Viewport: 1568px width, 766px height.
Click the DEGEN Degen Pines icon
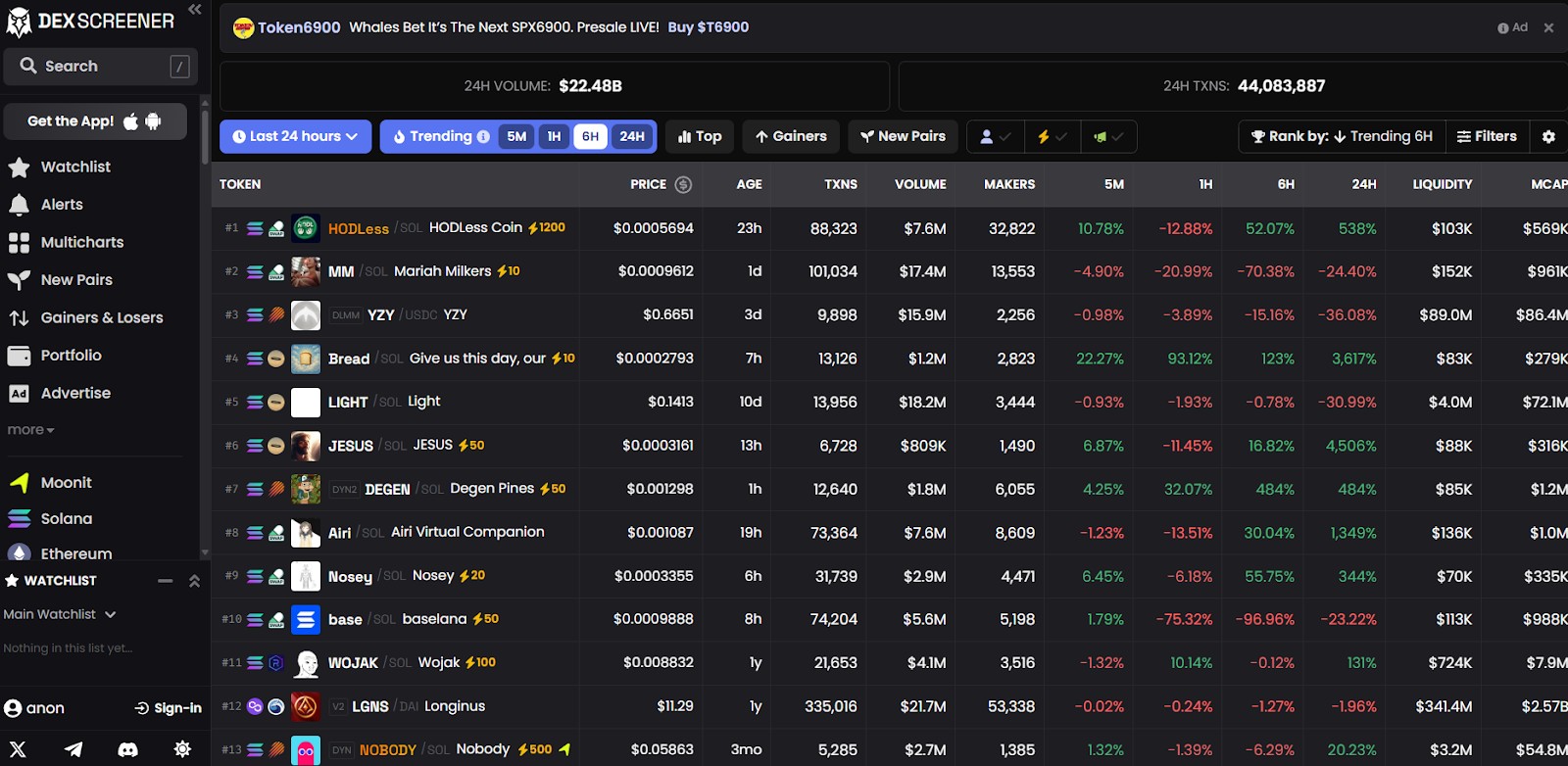(306, 489)
